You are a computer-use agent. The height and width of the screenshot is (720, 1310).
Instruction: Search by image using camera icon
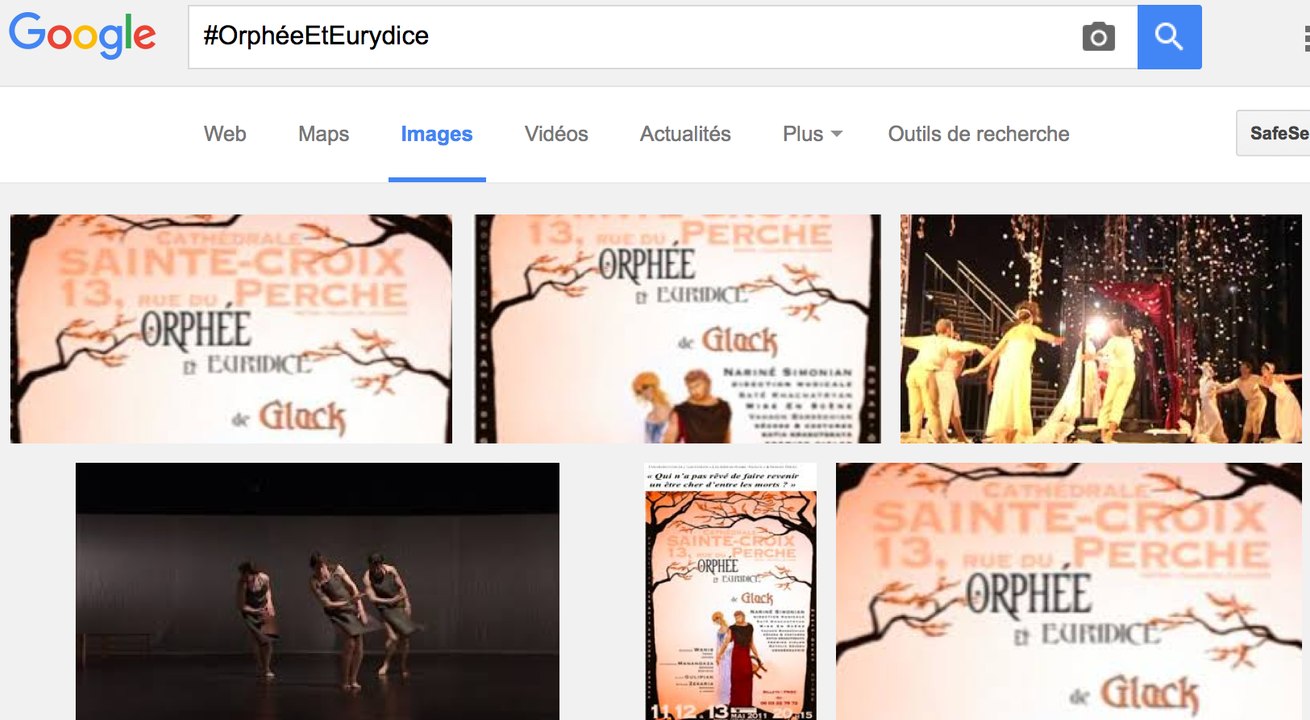pyautogui.click(x=1098, y=37)
